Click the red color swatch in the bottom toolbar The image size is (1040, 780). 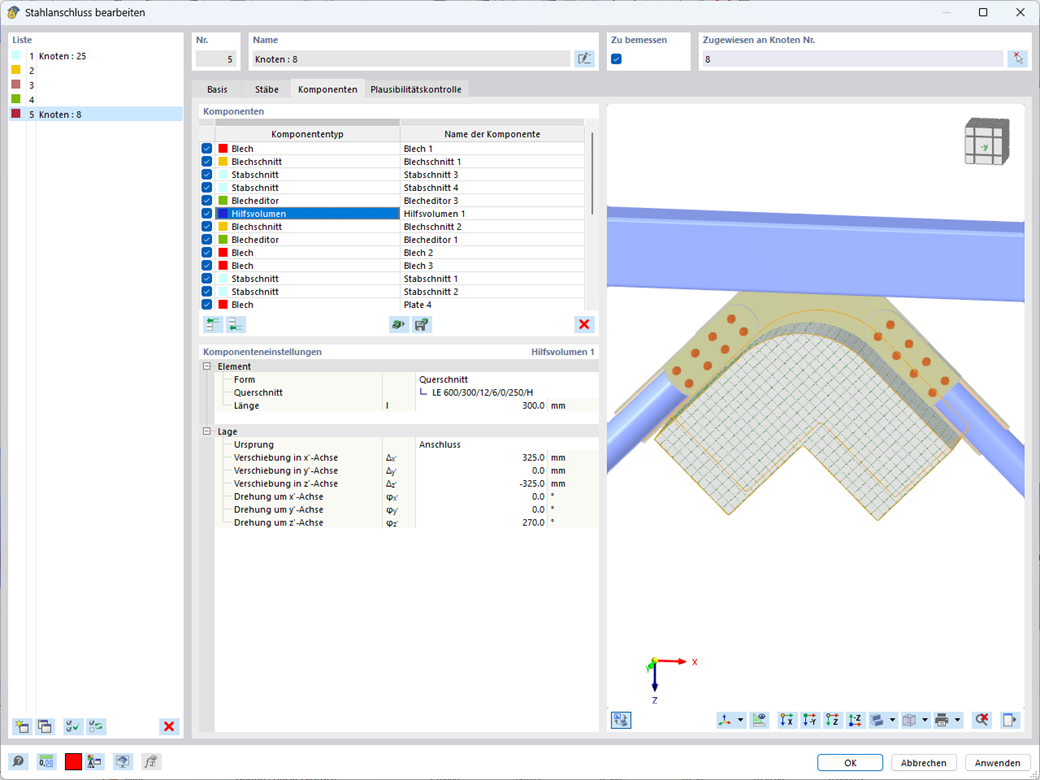[73, 761]
